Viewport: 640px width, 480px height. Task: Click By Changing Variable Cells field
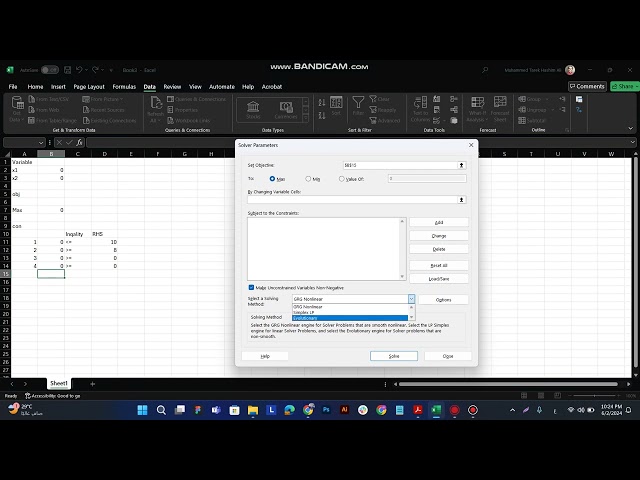(352, 200)
